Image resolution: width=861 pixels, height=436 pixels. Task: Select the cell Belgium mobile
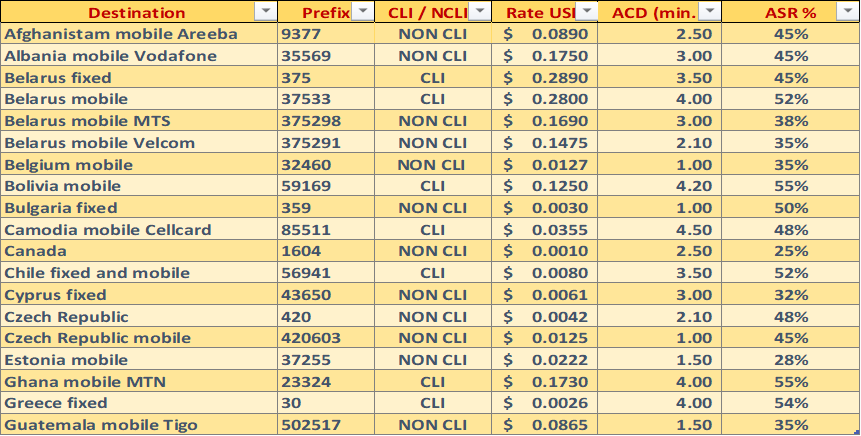click(x=139, y=165)
